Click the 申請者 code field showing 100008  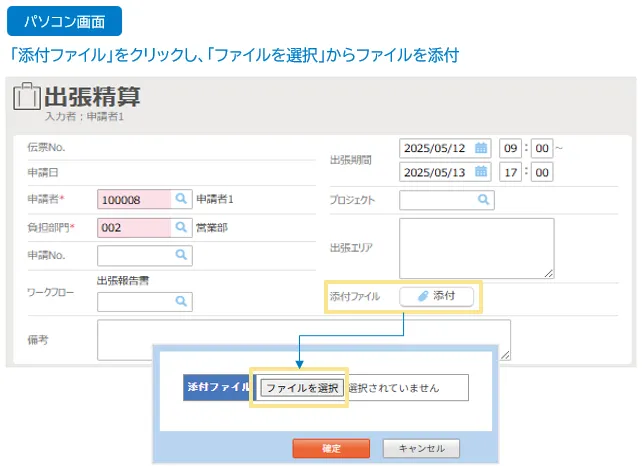pyautogui.click(x=134, y=200)
